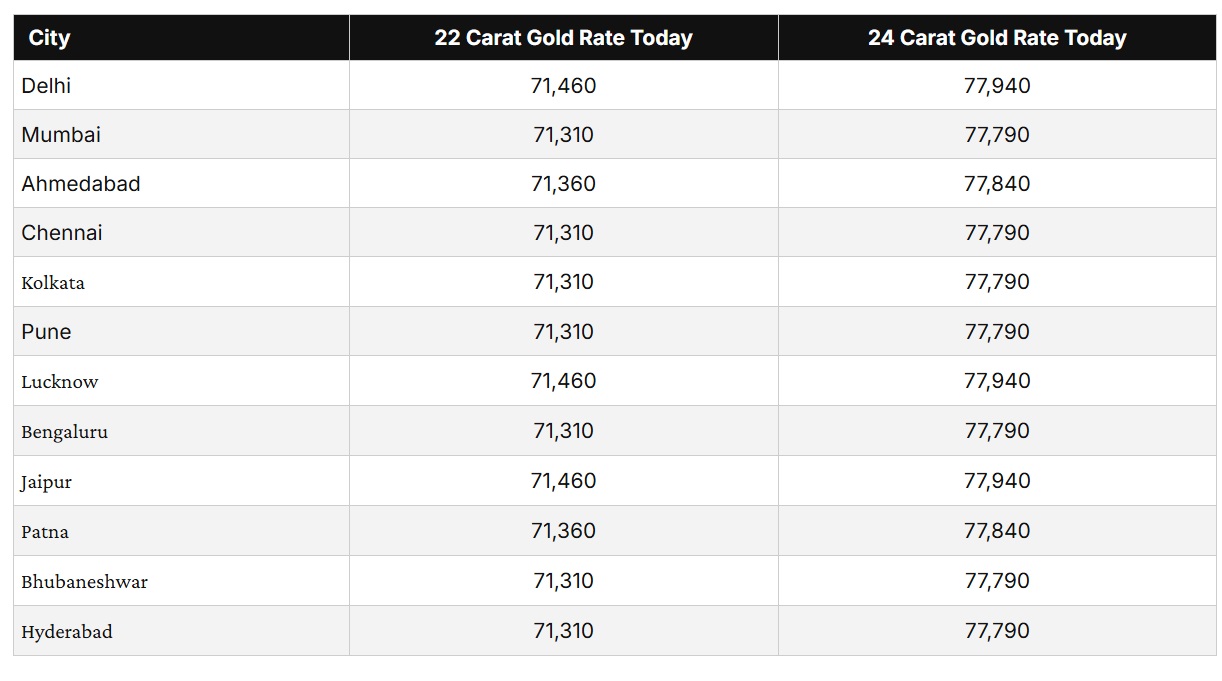Select Patna's 22 carat rate 71,360
The height and width of the screenshot is (681, 1222).
tap(563, 531)
